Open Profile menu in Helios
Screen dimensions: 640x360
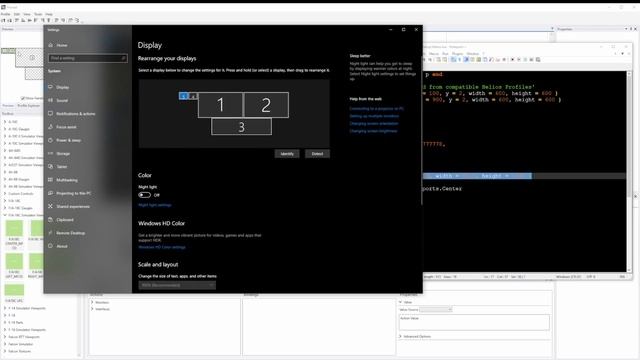click(x=5, y=14)
